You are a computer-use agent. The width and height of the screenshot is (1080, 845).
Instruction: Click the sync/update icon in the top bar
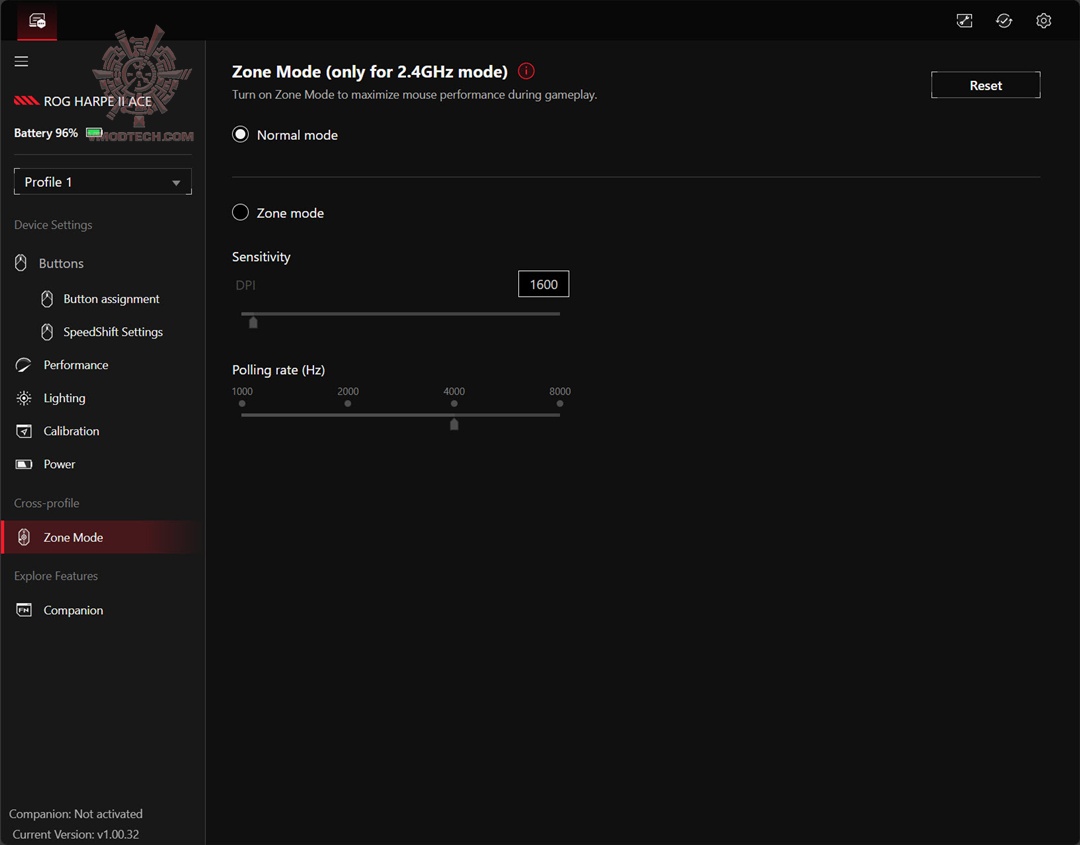(1004, 21)
